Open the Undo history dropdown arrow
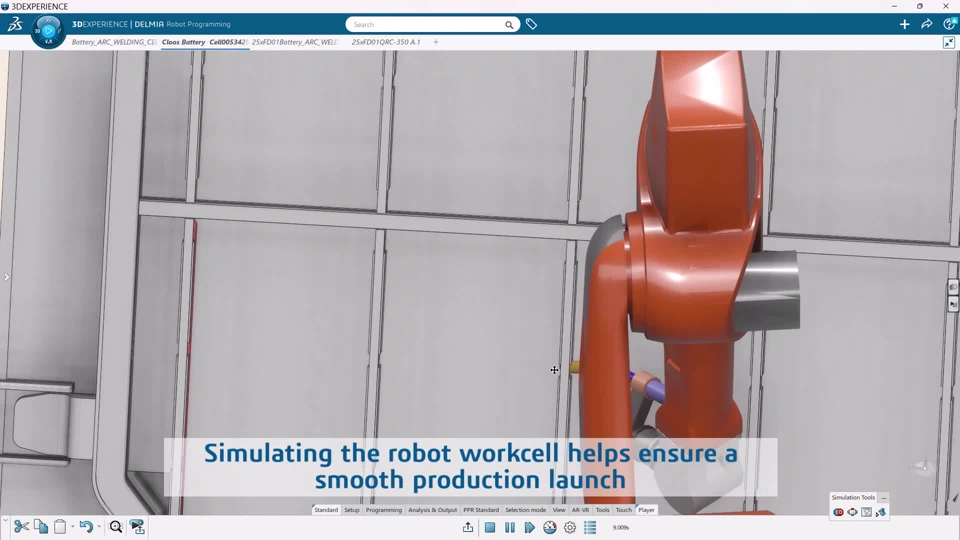This screenshot has width=960, height=540. [x=99, y=527]
